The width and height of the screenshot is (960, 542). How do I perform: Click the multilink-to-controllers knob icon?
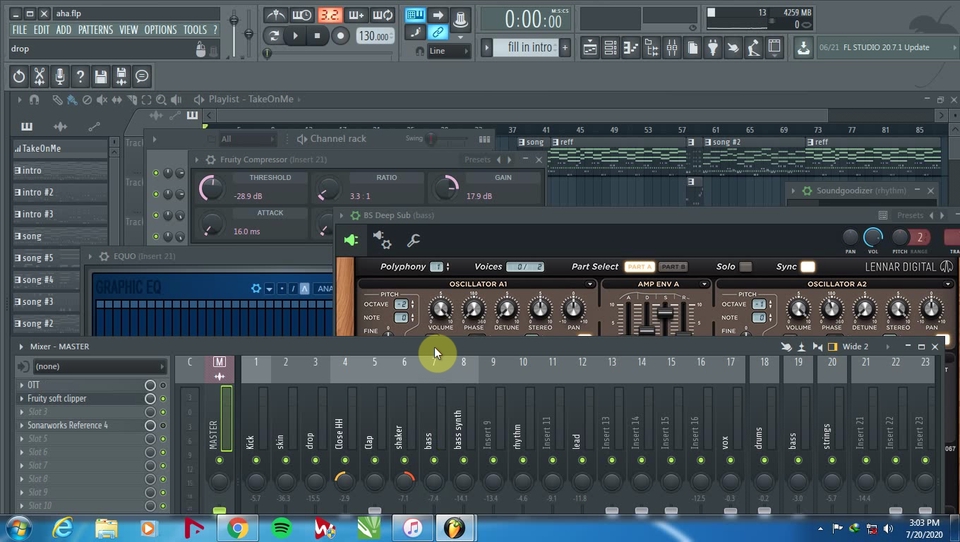[460, 20]
